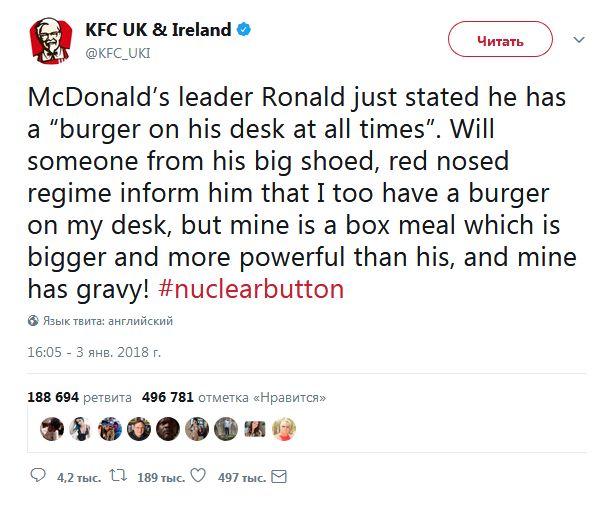Click the globe tweet language icon
The height and width of the screenshot is (507, 606).
(33, 321)
